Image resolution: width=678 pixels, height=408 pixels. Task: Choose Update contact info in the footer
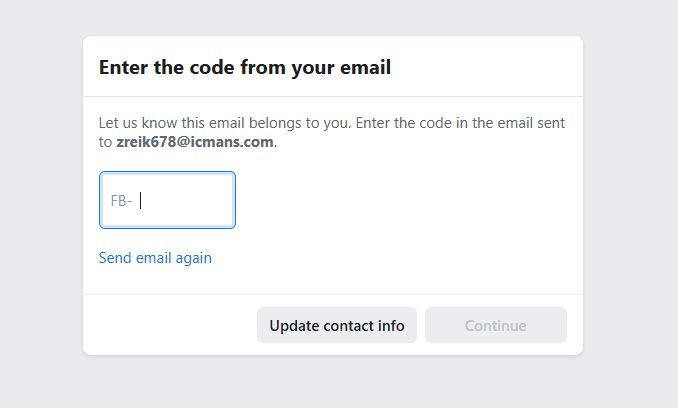pyautogui.click(x=336, y=325)
